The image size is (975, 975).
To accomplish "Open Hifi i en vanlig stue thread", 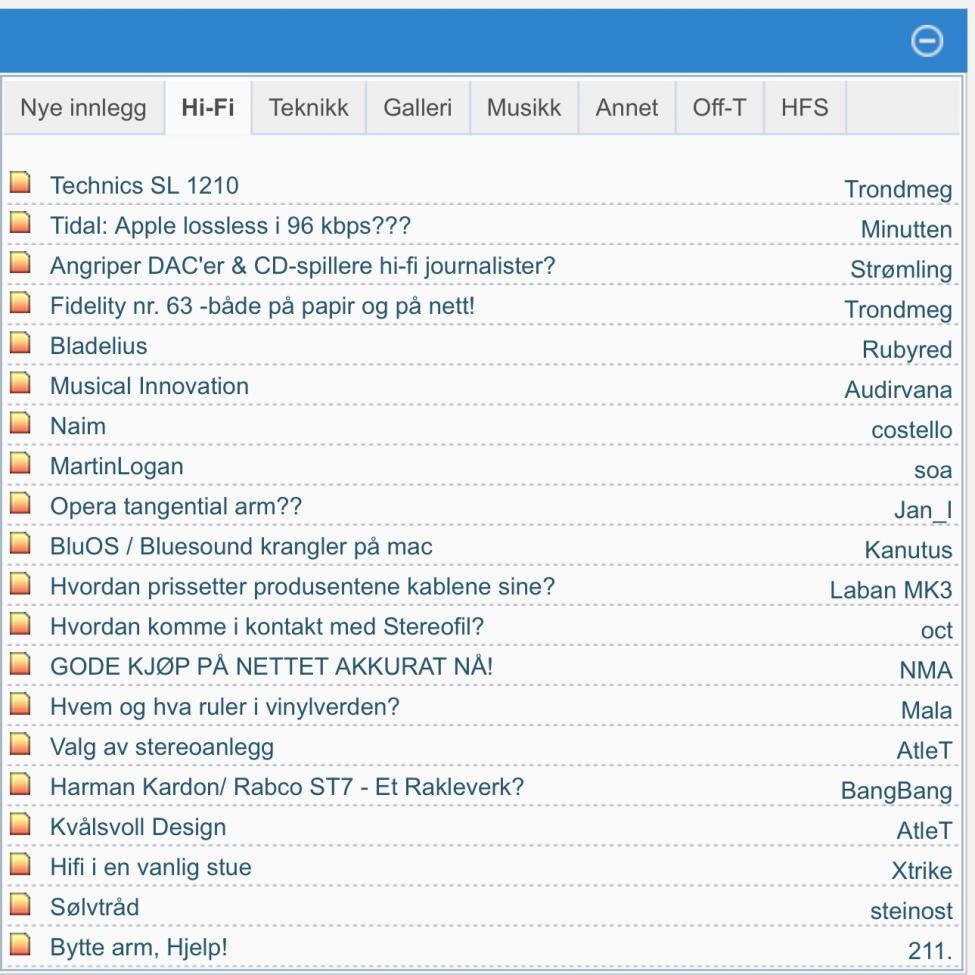I will [150, 867].
